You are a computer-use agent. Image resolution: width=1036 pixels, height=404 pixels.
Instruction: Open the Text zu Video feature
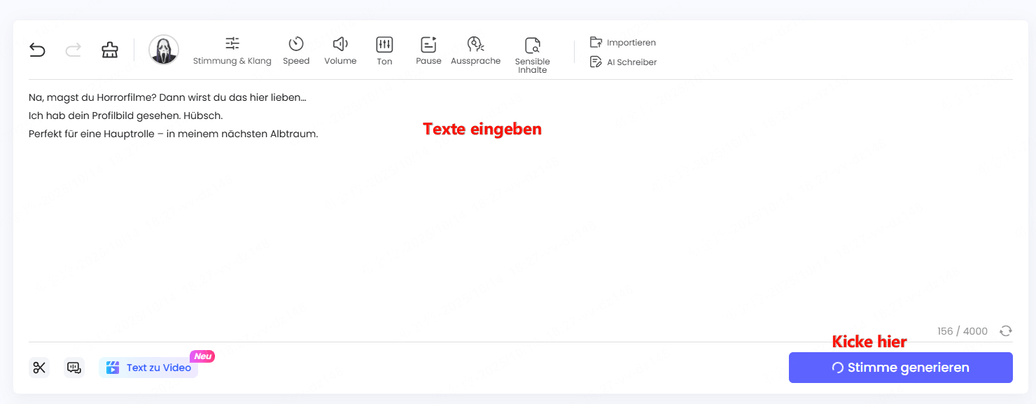[149, 368]
